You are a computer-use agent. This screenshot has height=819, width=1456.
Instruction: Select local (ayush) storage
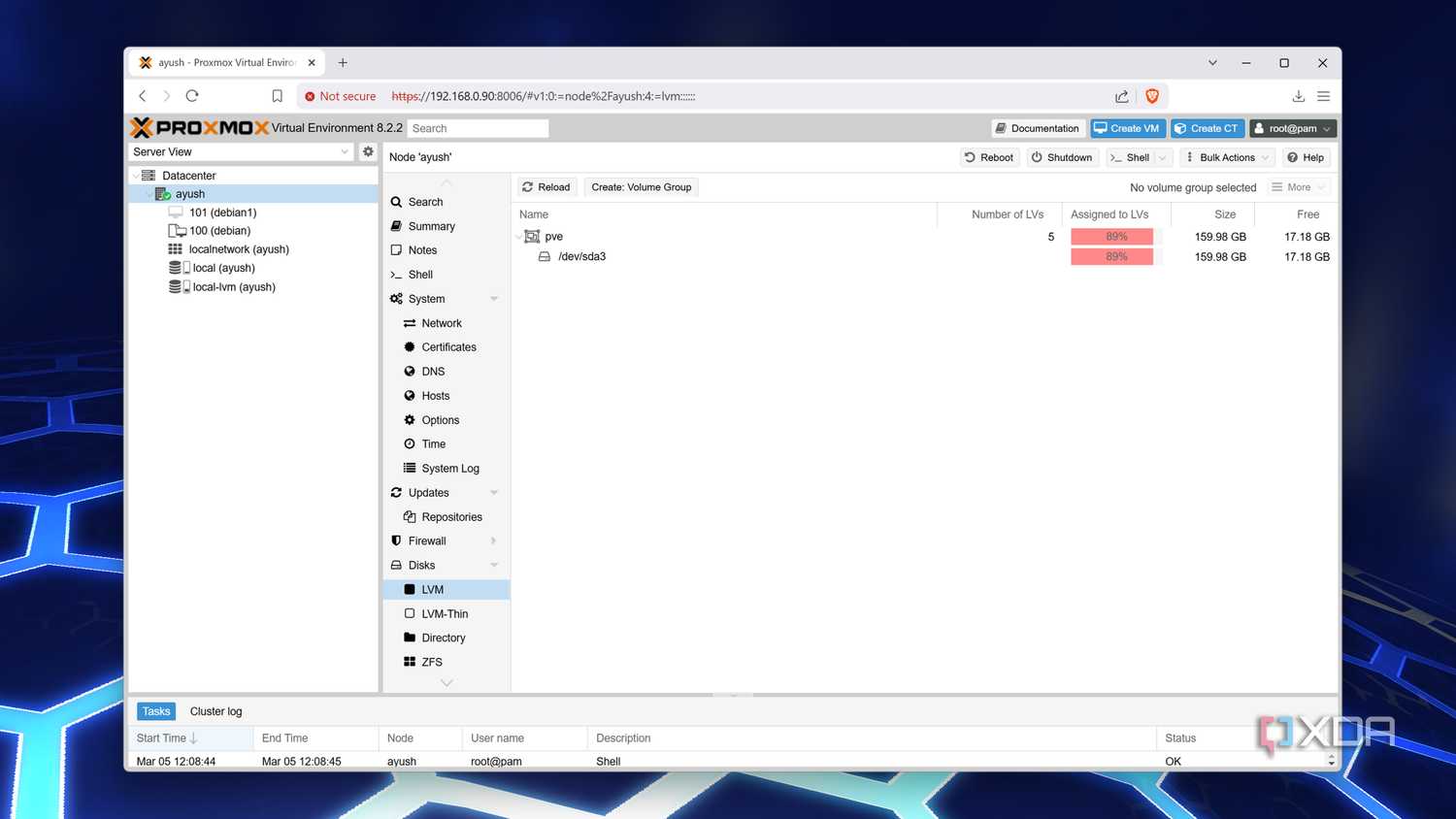click(x=223, y=268)
